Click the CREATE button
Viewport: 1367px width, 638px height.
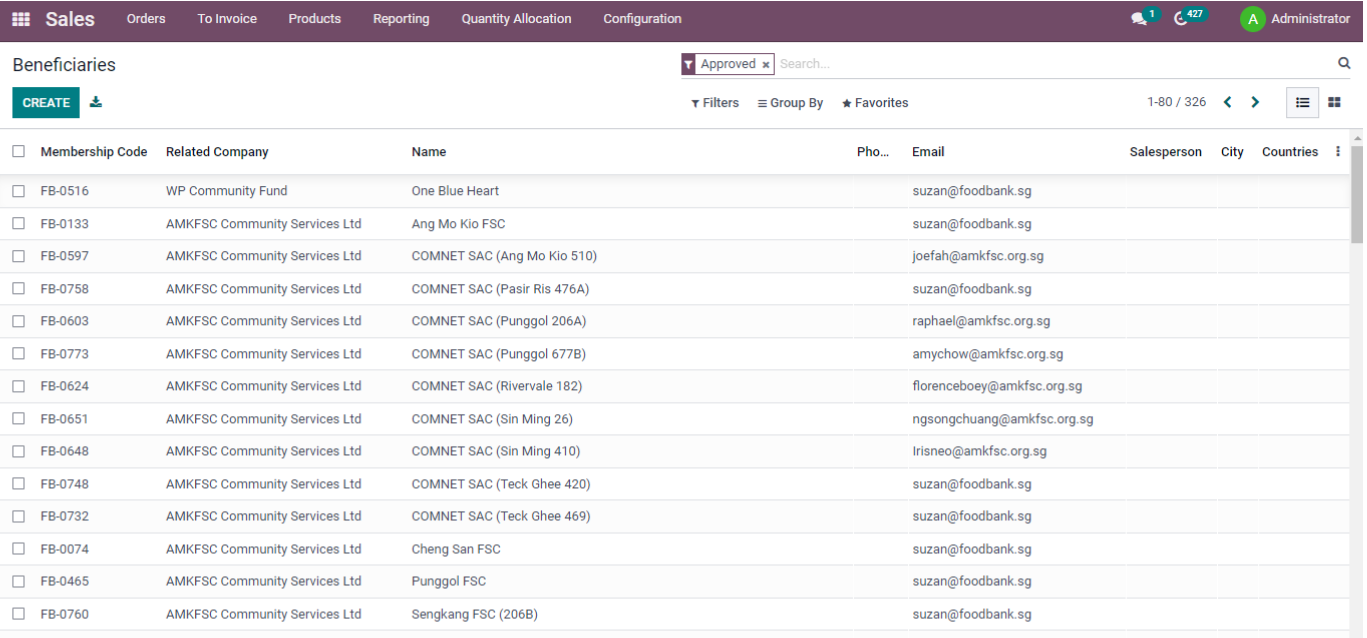(46, 103)
